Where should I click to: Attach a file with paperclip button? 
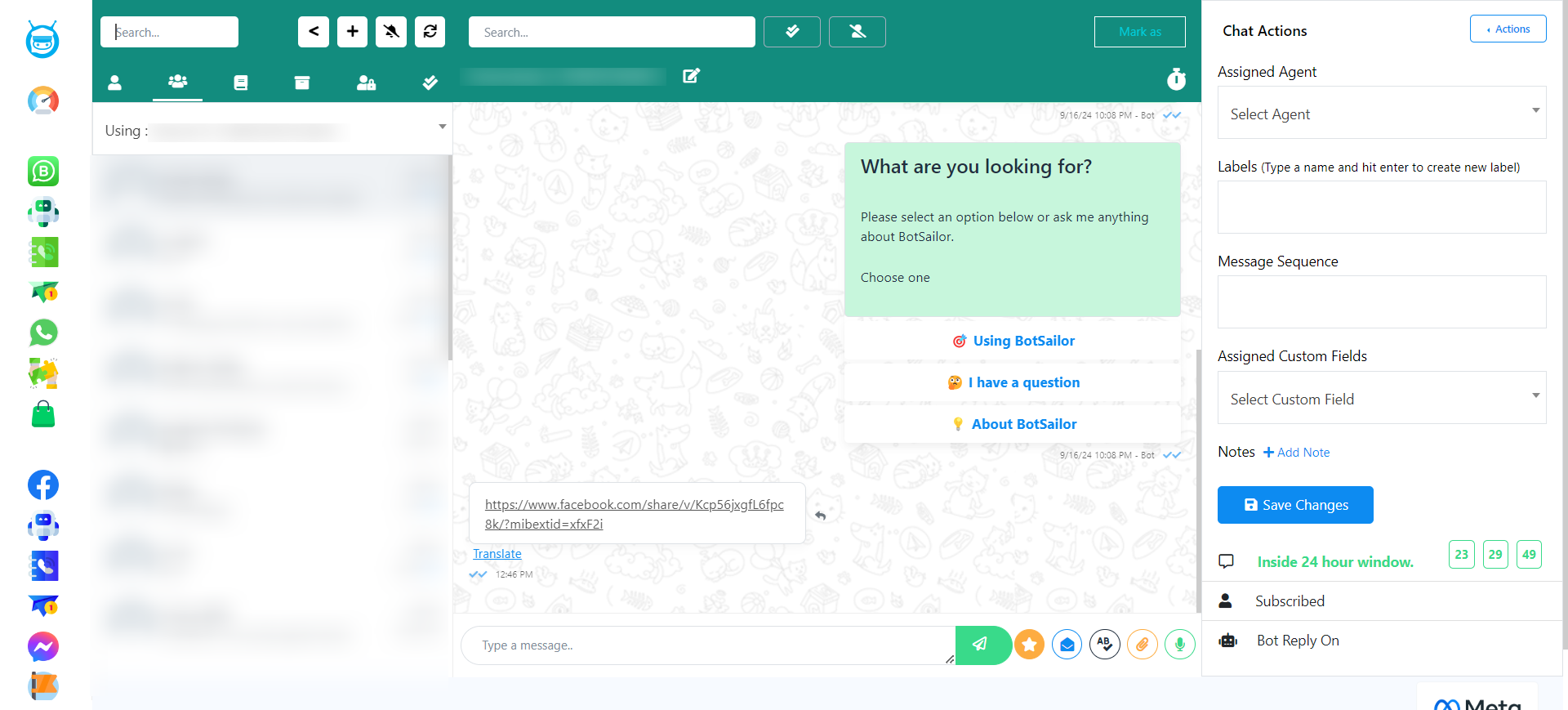(x=1143, y=645)
